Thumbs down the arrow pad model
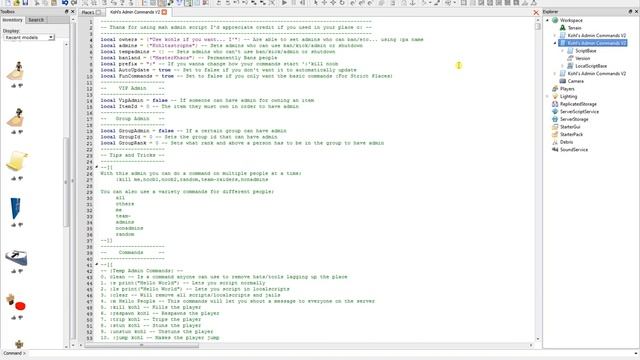Image resolution: width=640 pixels, height=360 pixels. 20,271
